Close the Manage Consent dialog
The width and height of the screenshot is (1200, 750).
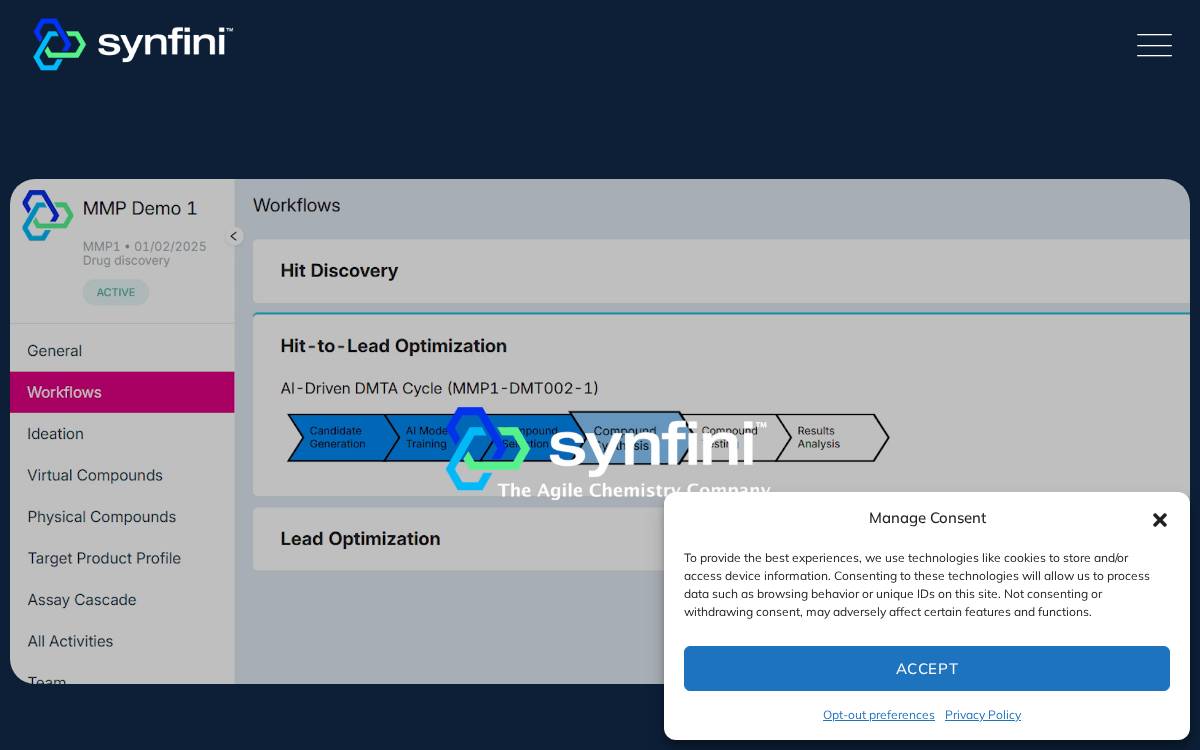click(x=1160, y=520)
